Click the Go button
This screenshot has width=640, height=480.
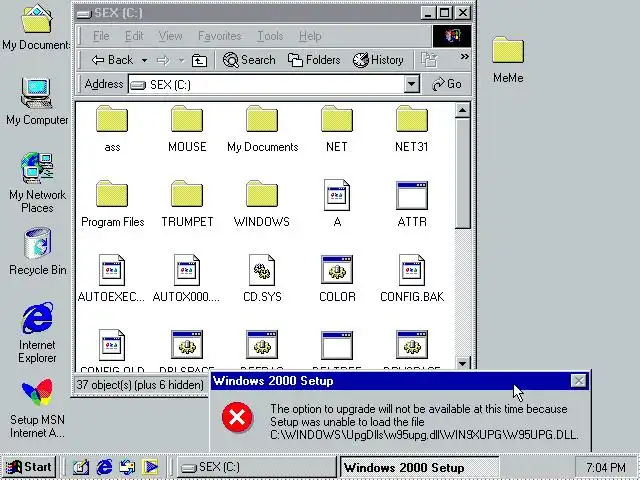[x=447, y=84]
